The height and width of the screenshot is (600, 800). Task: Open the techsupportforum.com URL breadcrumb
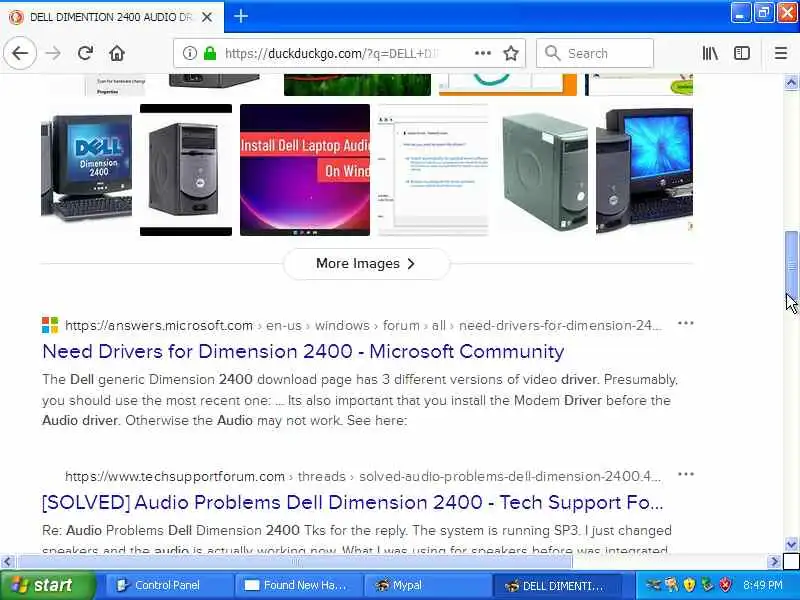pos(362,476)
